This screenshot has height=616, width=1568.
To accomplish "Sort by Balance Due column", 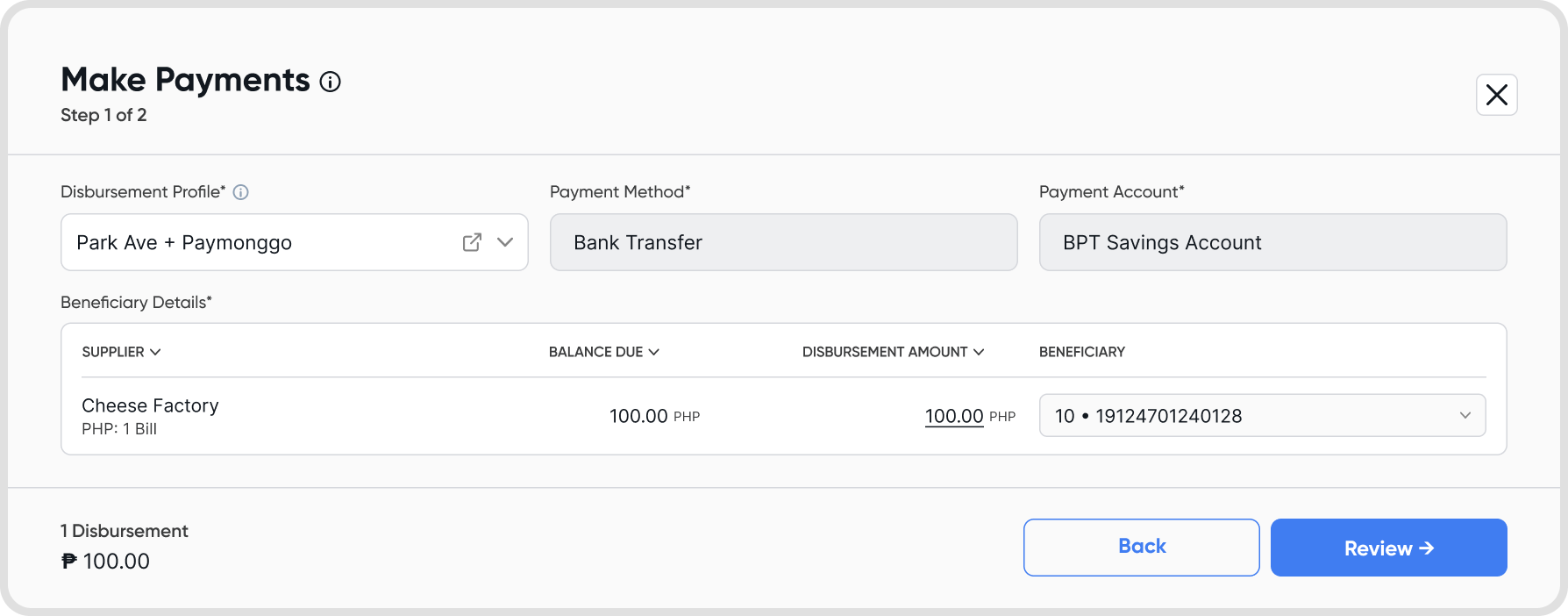I will (x=603, y=352).
